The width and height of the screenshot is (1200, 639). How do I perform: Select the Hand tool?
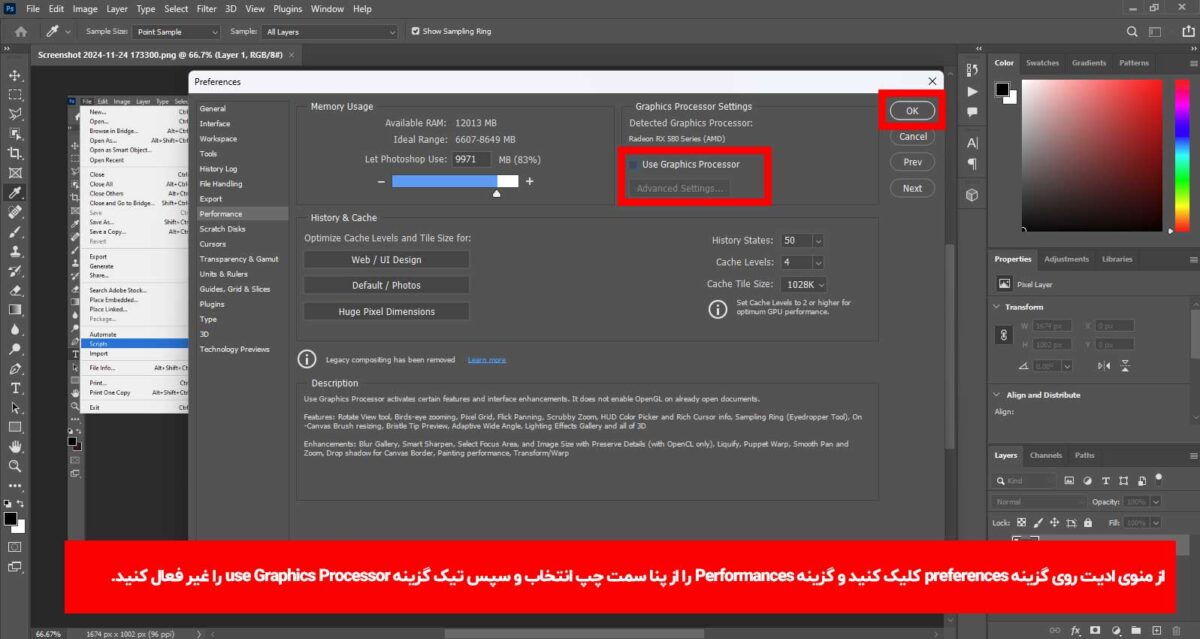pyautogui.click(x=15, y=446)
